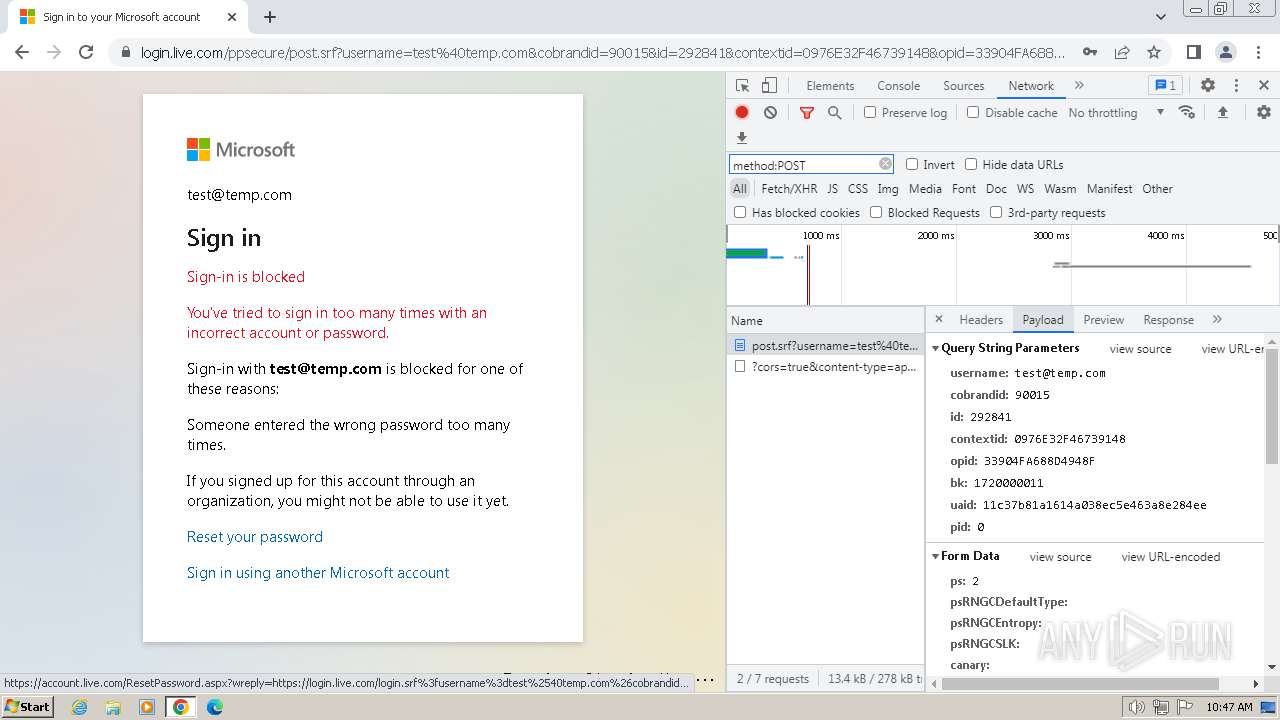1280x720 pixels.
Task: Select the inspect element picker icon
Action: click(x=742, y=86)
